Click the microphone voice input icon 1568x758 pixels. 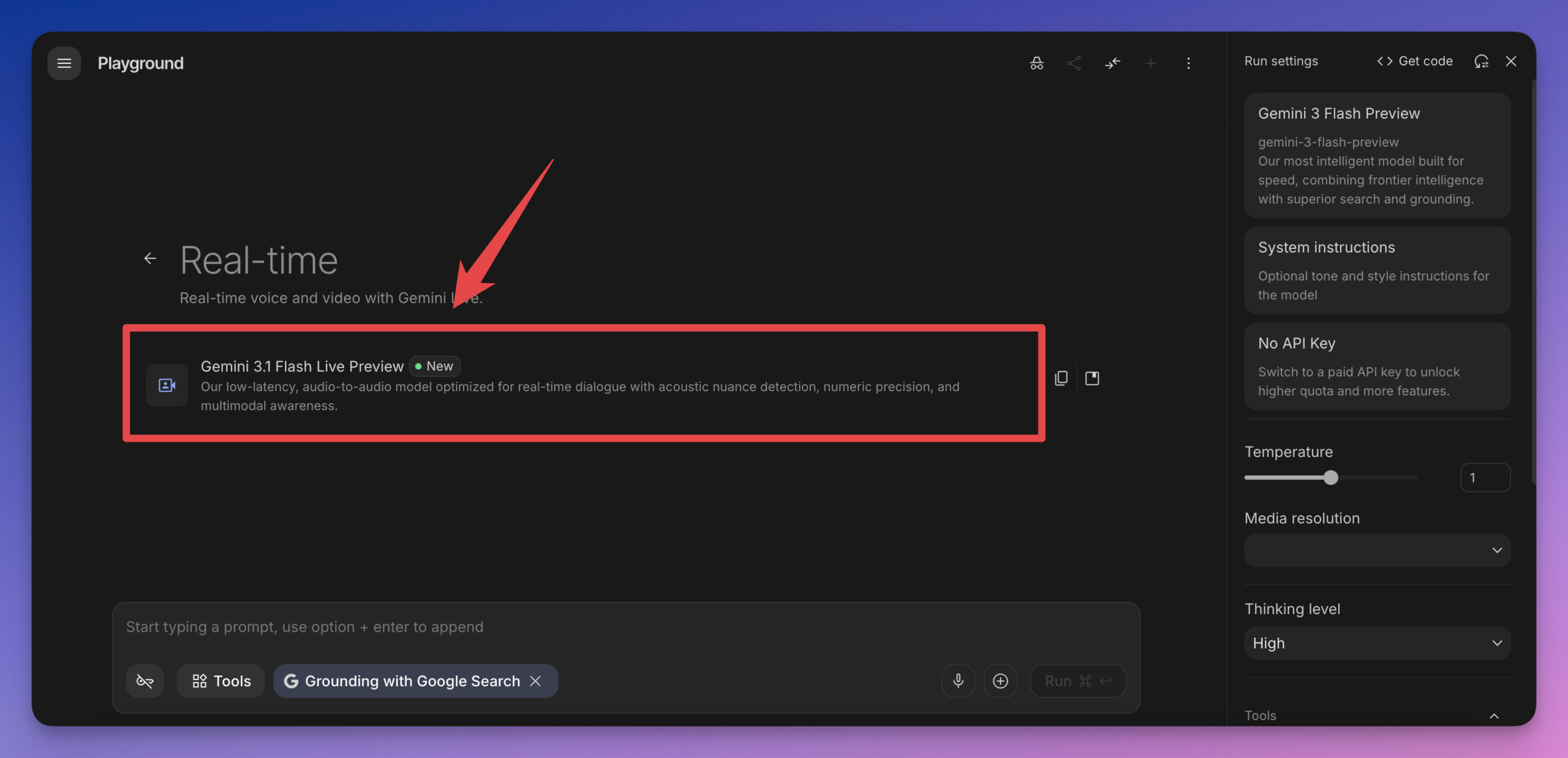pyautogui.click(x=958, y=681)
